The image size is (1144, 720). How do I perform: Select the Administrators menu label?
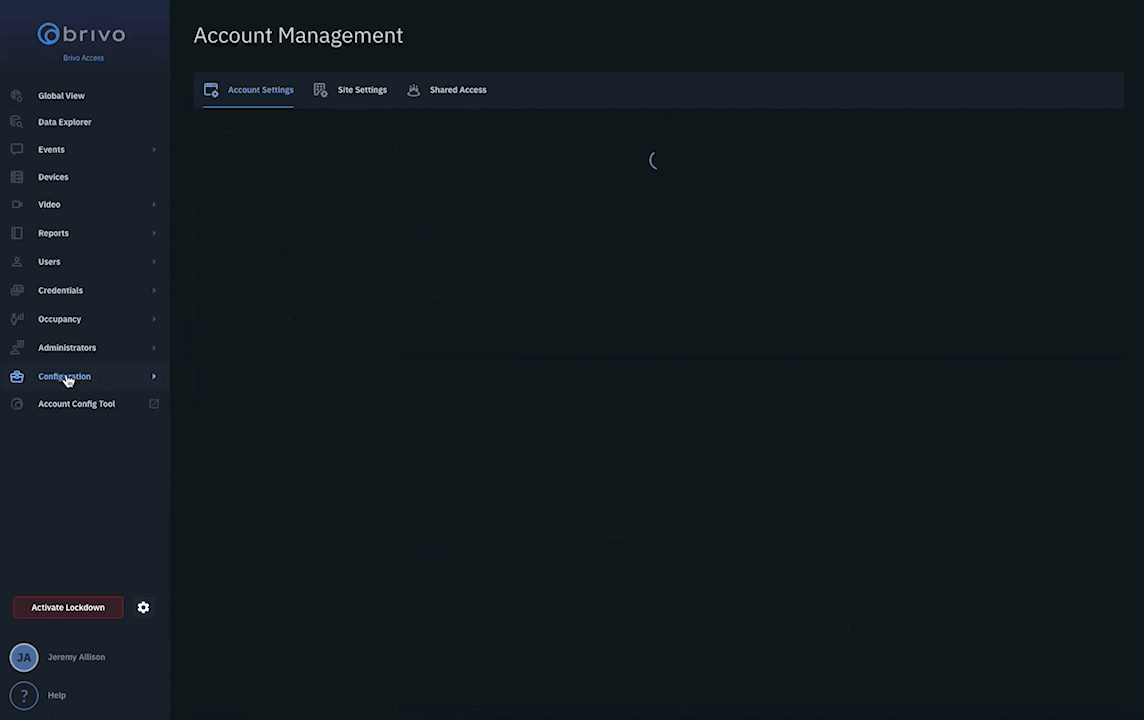[x=67, y=347]
